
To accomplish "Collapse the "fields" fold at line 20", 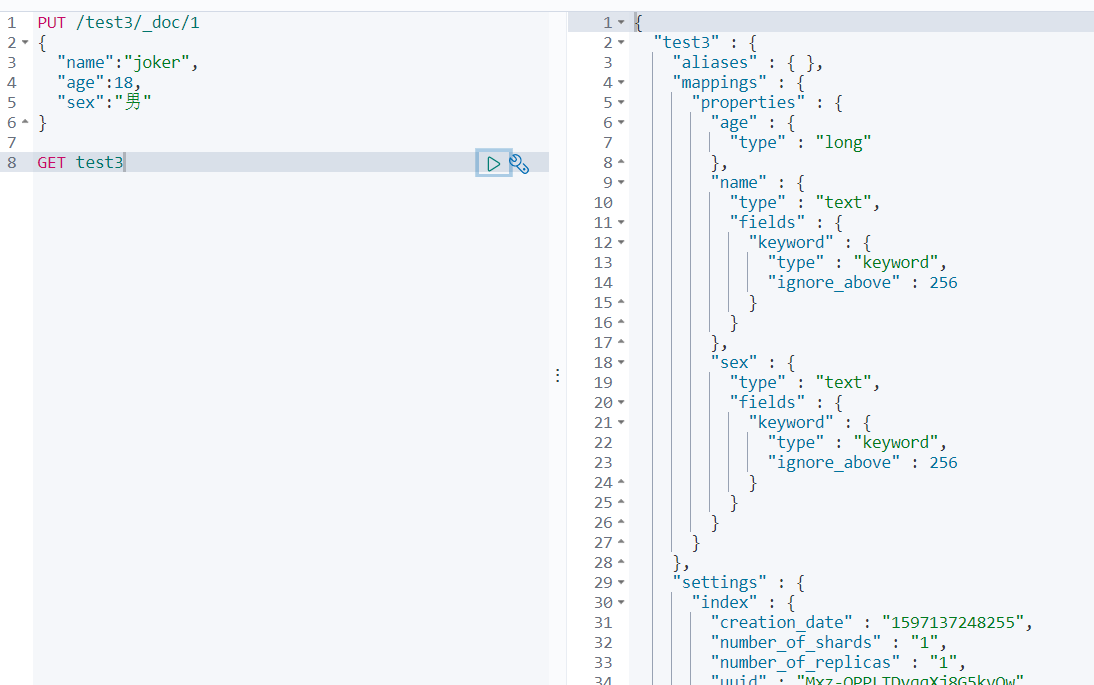I will click(x=621, y=402).
